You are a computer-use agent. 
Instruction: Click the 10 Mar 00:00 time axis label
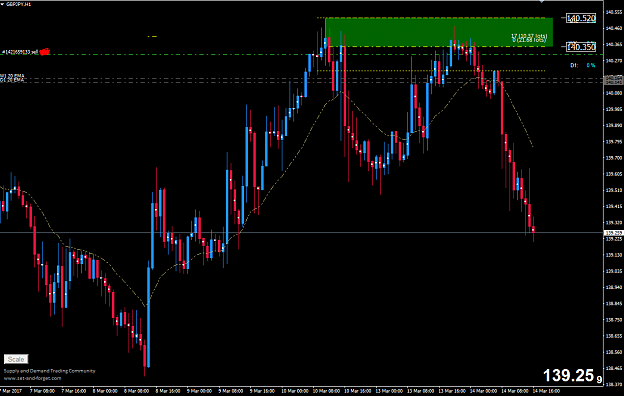295,391
